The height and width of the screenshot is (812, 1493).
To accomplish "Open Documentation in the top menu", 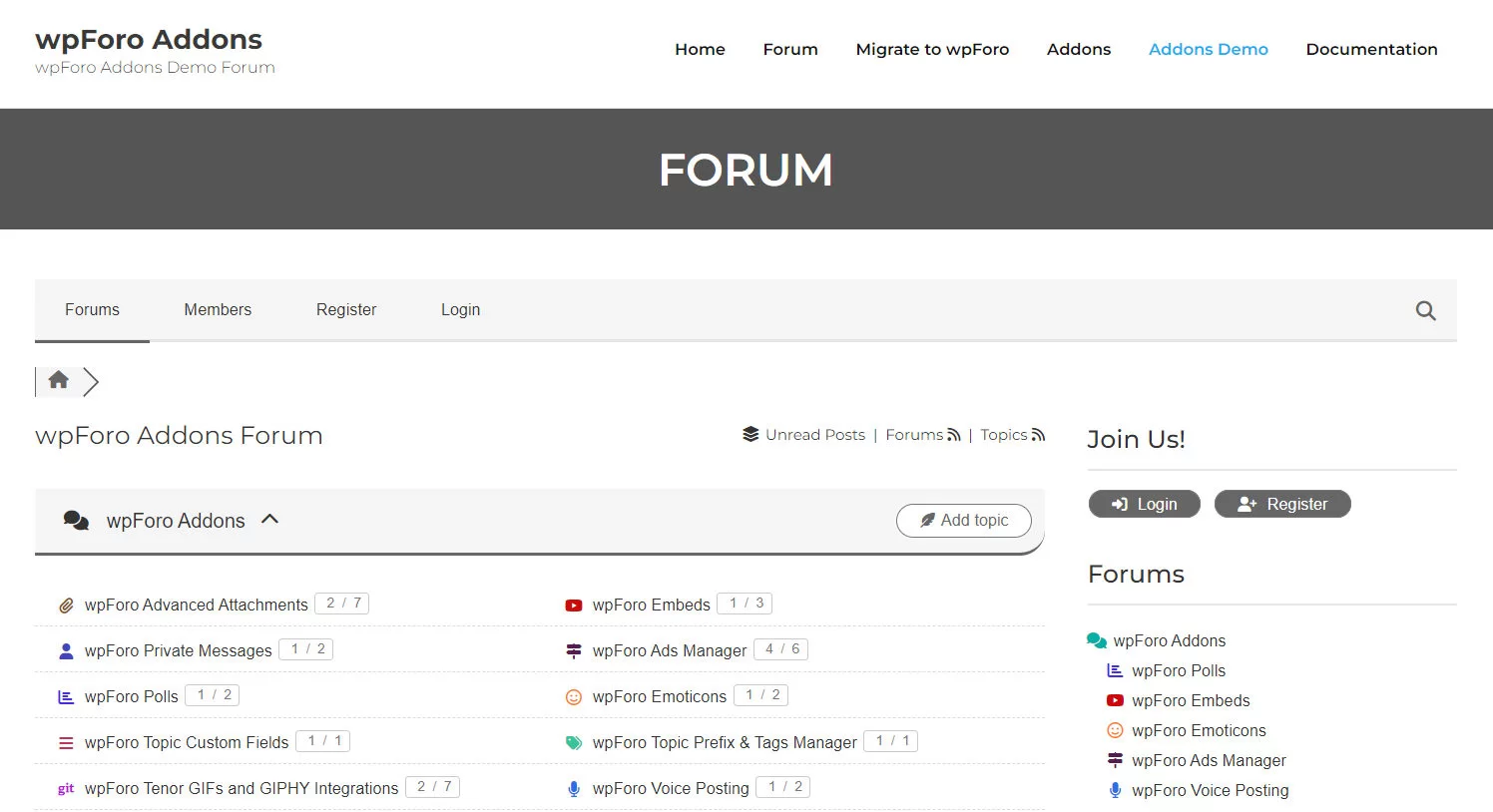I will (x=1371, y=49).
